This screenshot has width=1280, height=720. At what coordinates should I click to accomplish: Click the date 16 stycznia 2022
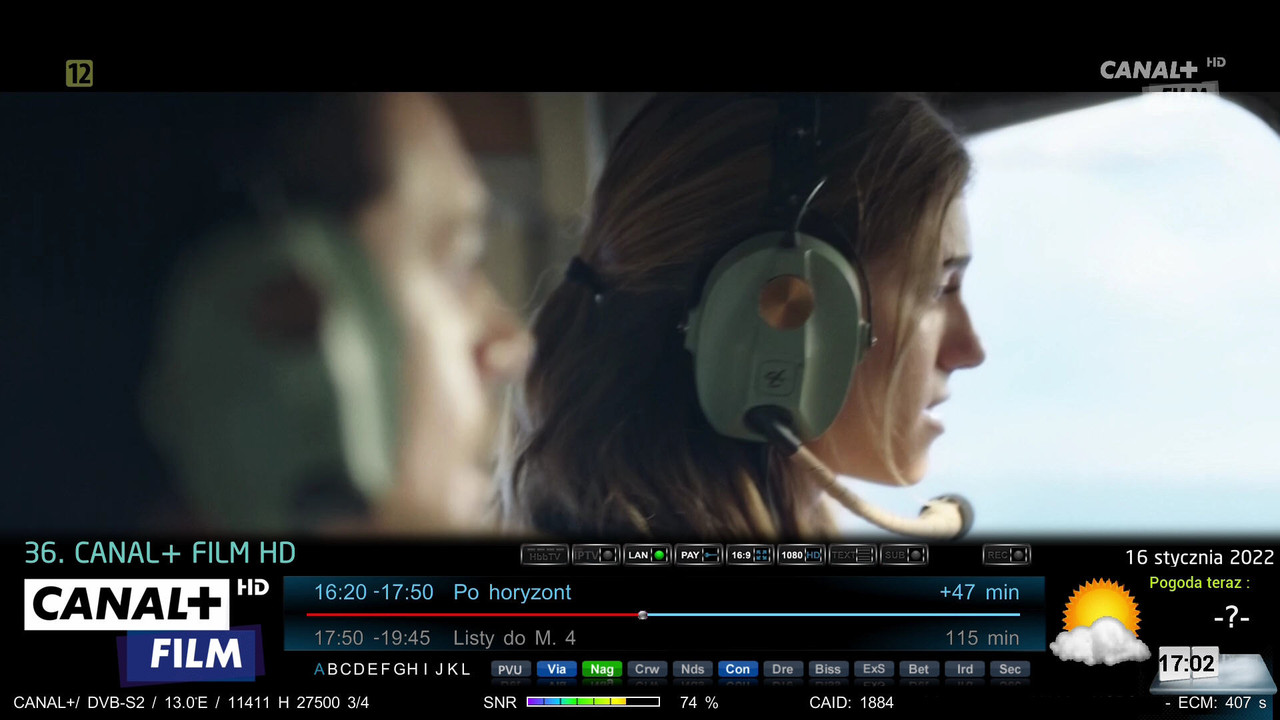click(1199, 557)
